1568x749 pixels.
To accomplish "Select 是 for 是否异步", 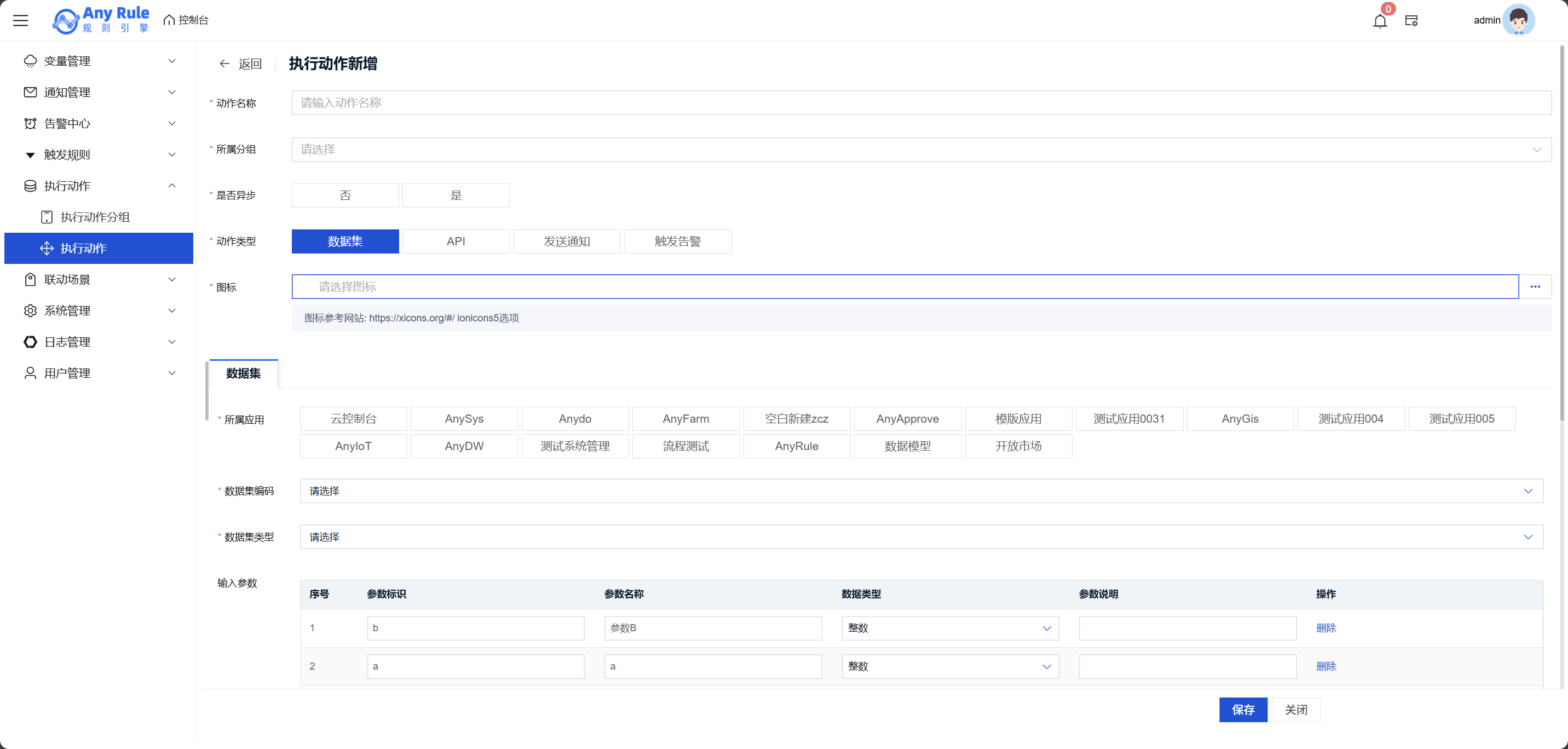I will [456, 195].
